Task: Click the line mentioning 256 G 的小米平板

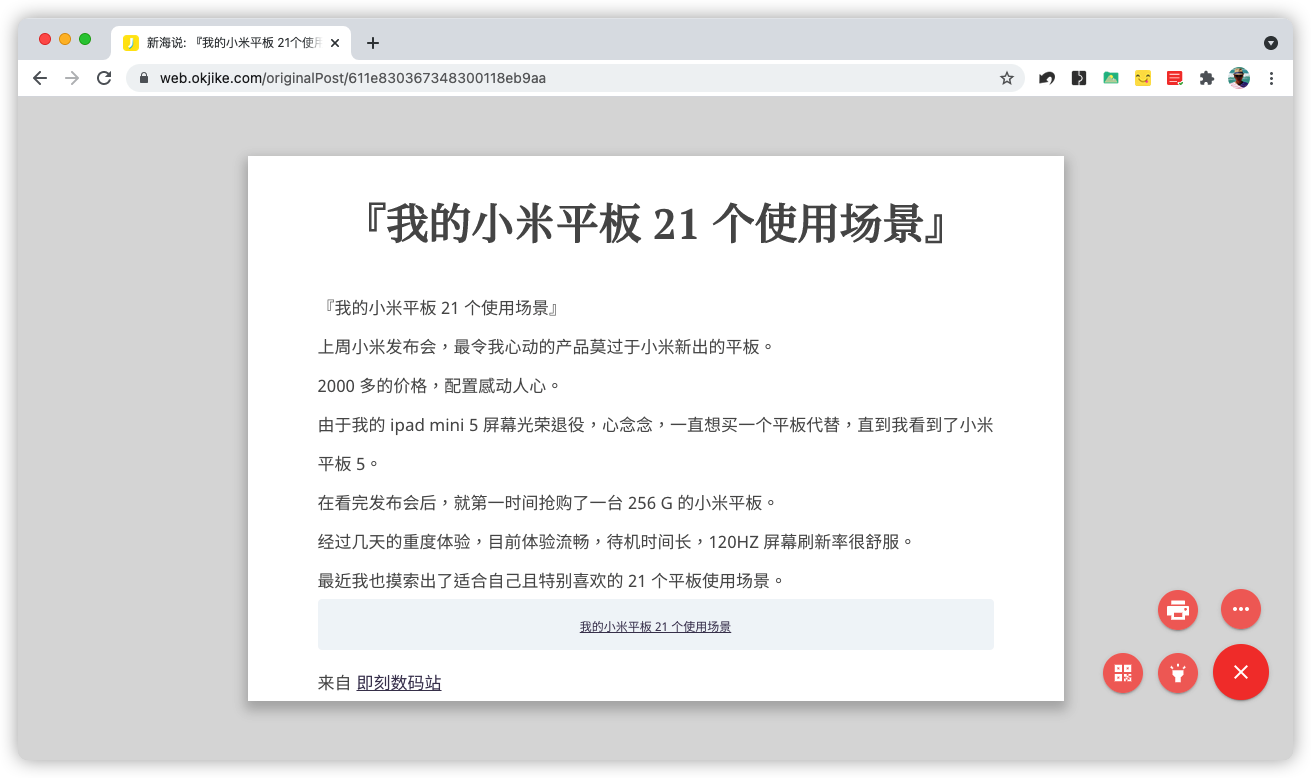Action: point(548,502)
